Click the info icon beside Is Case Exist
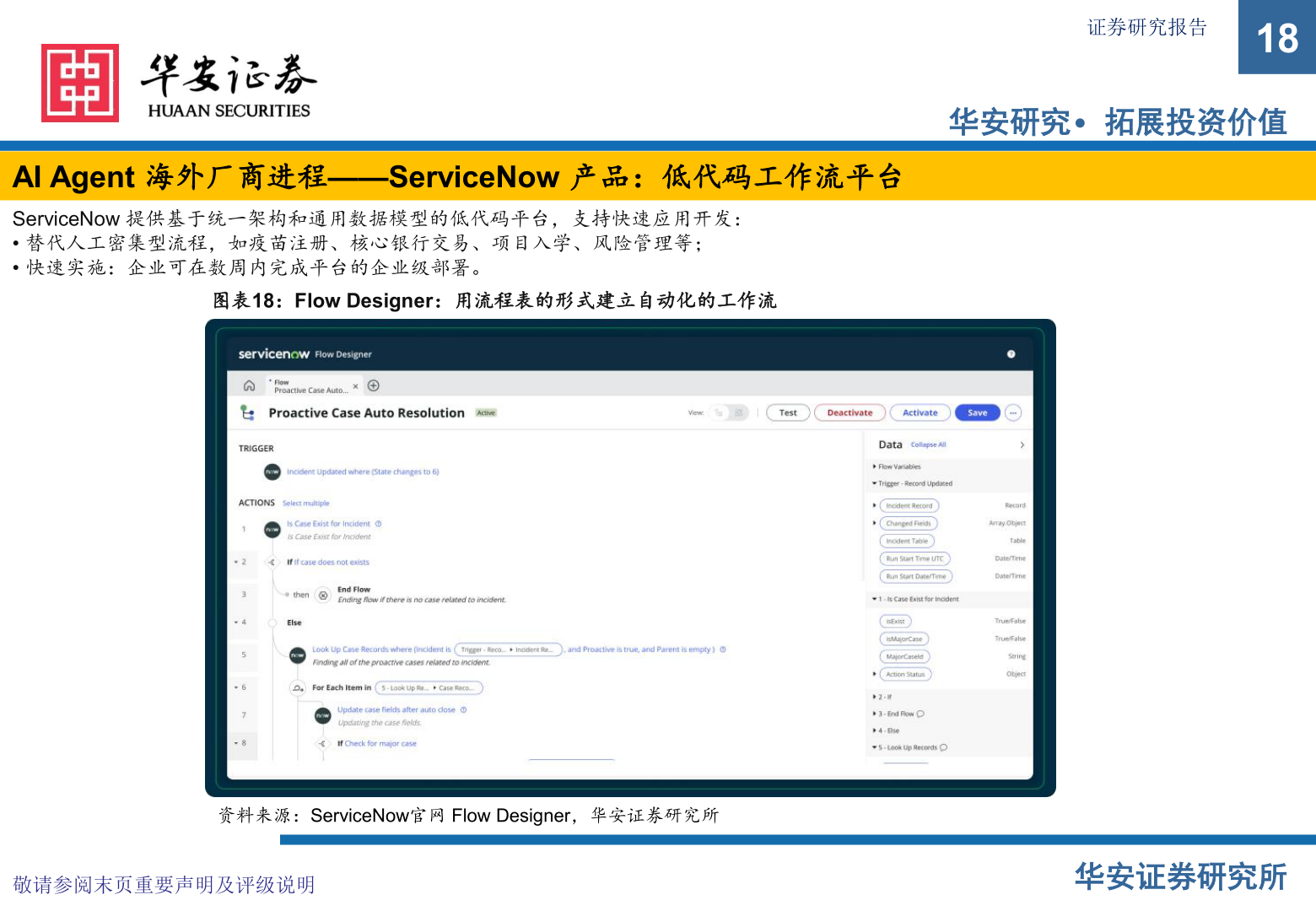The width and height of the screenshot is (1316, 911). click(x=378, y=524)
